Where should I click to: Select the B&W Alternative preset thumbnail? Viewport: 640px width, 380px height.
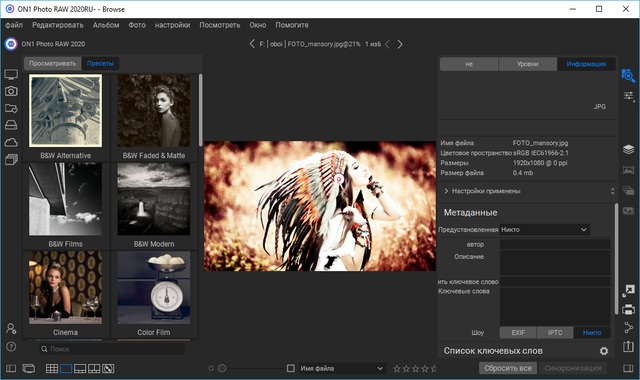coord(65,111)
